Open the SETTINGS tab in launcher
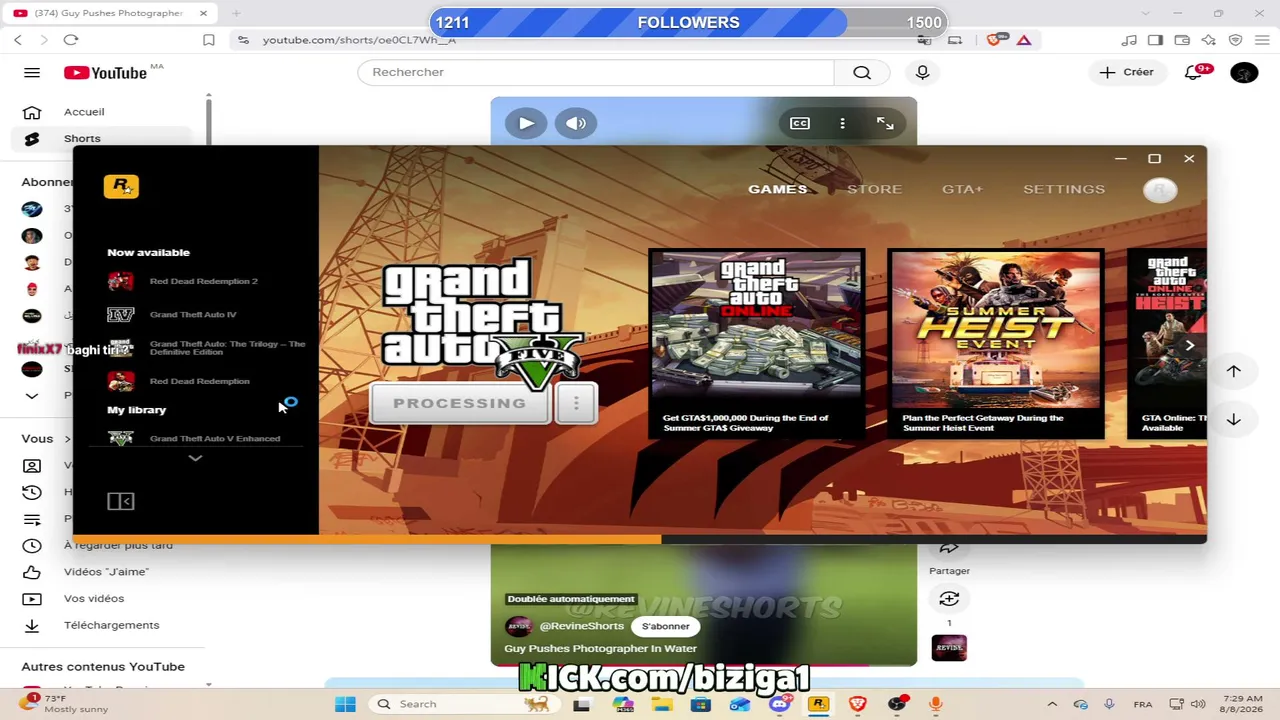Screen dimensions: 1280x720 pos(1064,189)
